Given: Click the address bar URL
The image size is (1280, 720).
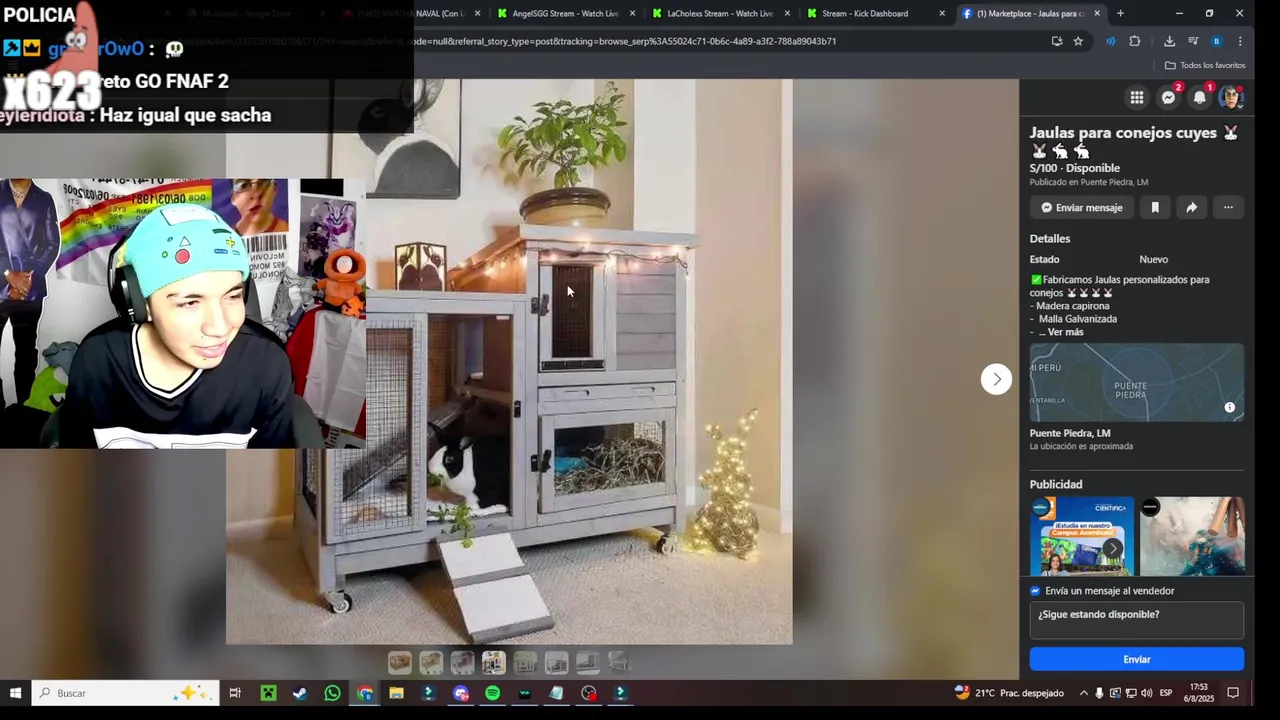Looking at the screenshot, I should (625, 41).
